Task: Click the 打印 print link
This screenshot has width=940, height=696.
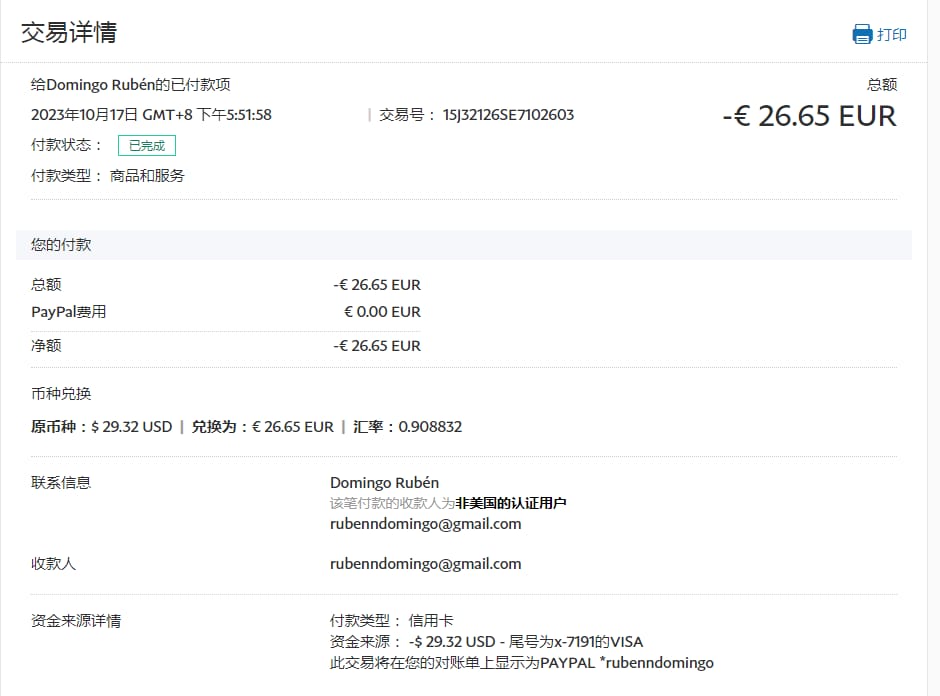Action: (891, 35)
